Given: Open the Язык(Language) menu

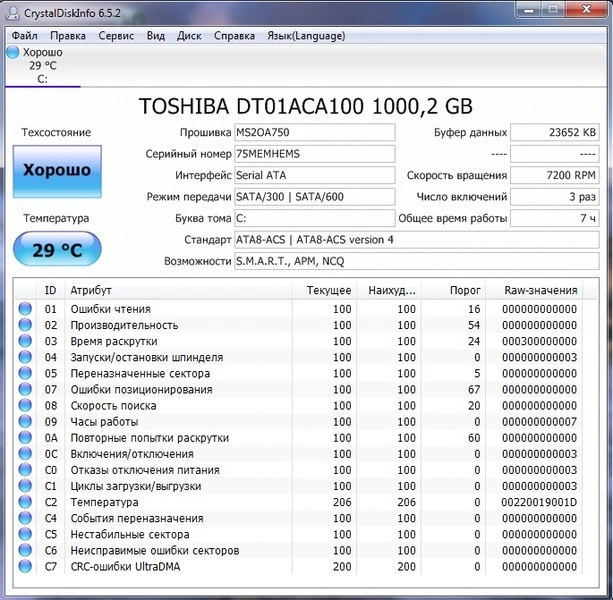Looking at the screenshot, I should click(305, 36).
